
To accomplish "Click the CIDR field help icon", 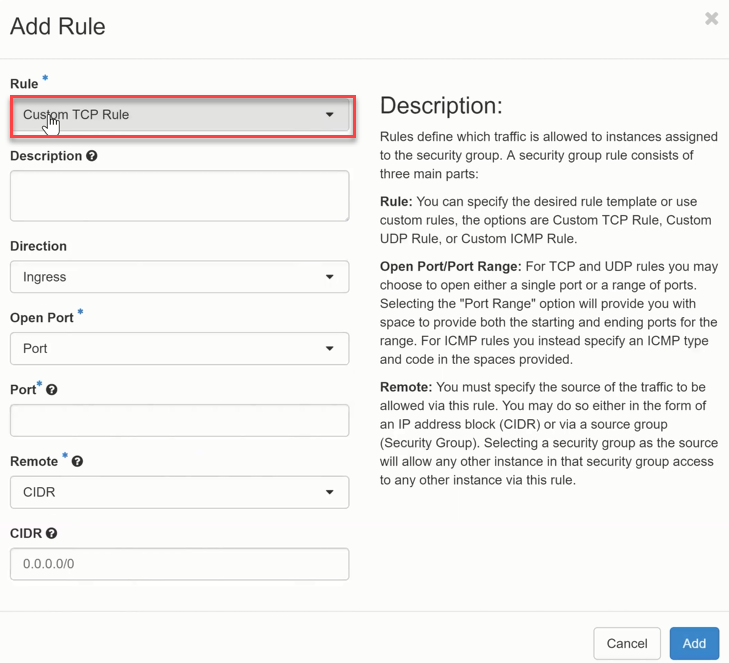I will (x=51, y=534).
